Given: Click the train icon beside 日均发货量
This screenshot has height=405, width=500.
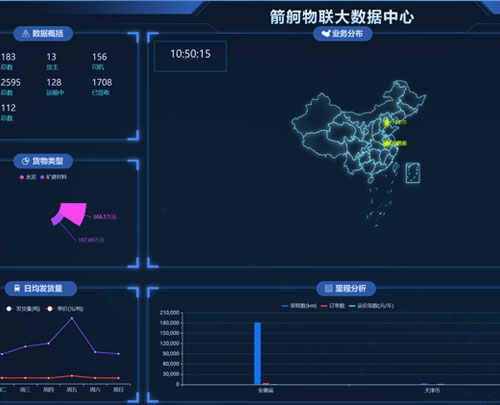Looking at the screenshot, I should tap(17, 288).
